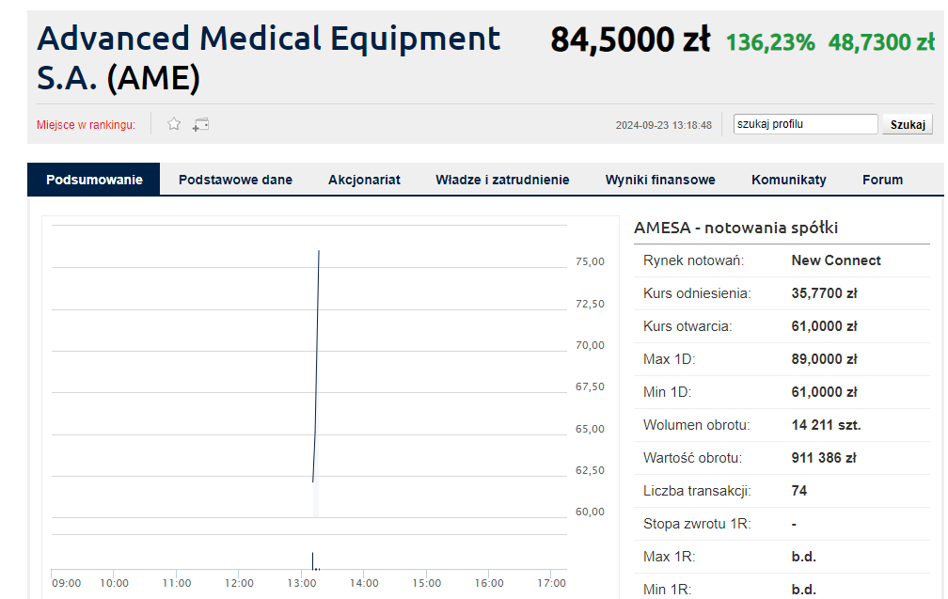Image resolution: width=948 pixels, height=599 pixels.
Task: Click the 48,7300 zł change value
Action: coord(881,42)
